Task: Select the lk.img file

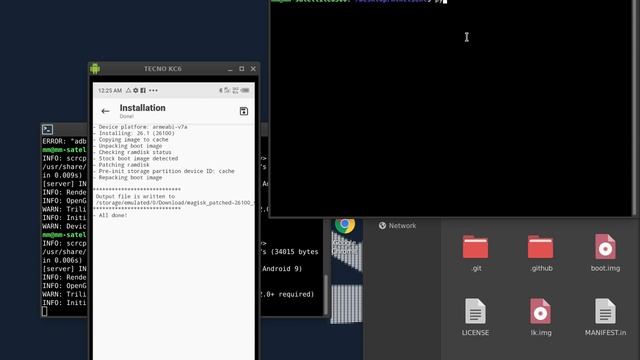Action: tap(541, 317)
